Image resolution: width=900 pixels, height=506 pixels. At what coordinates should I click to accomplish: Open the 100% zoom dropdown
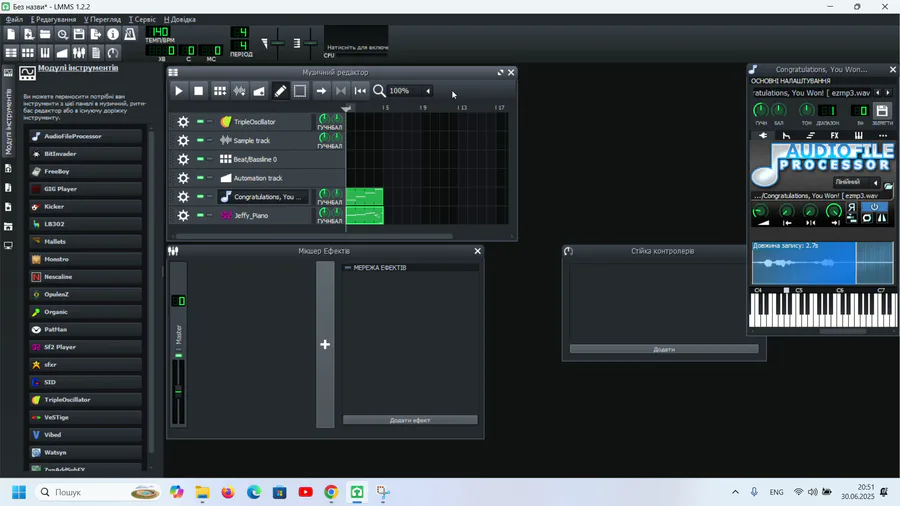tap(410, 91)
